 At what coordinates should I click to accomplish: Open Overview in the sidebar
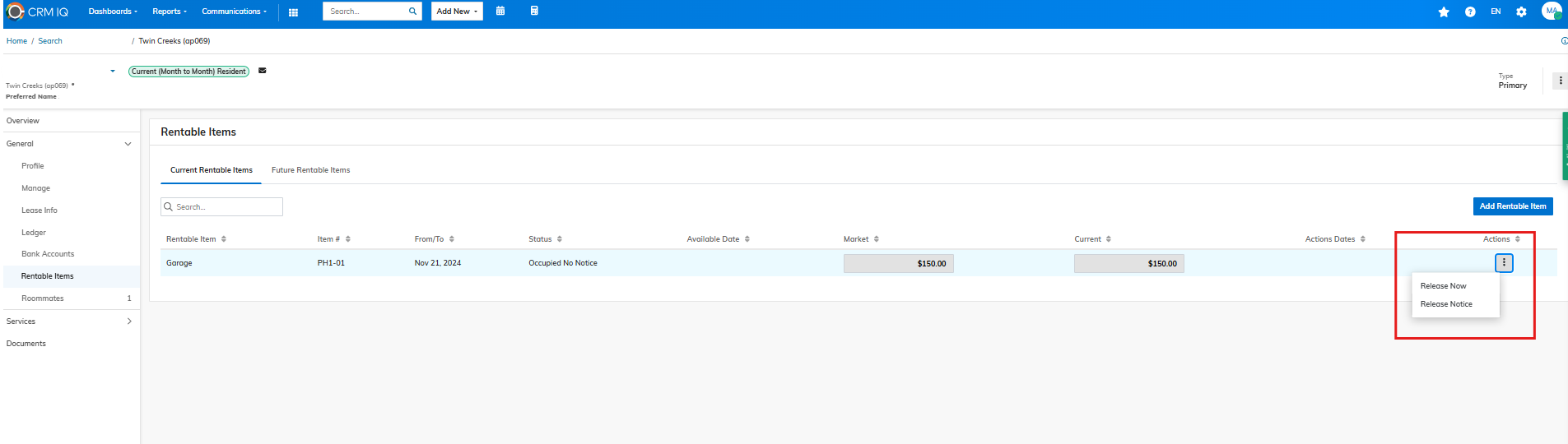tap(23, 121)
